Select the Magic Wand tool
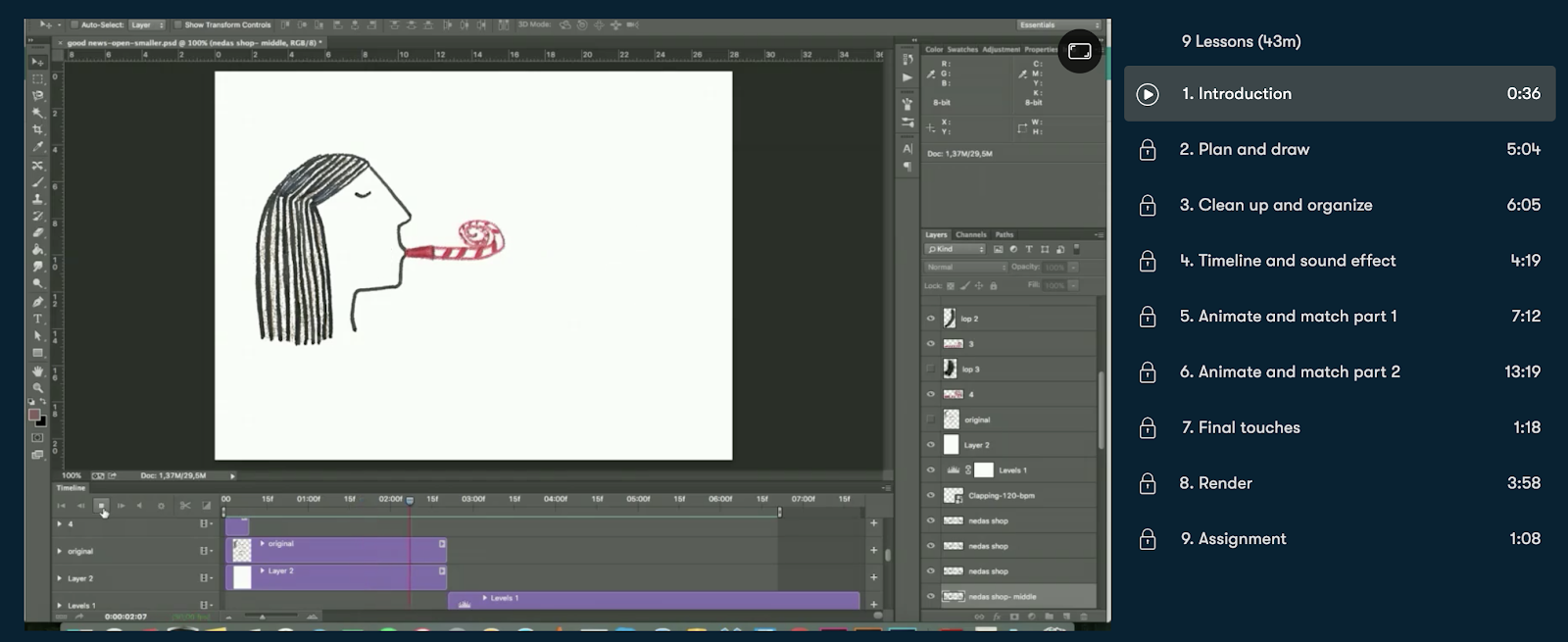Viewport: 1568px width, 642px height. [x=38, y=113]
